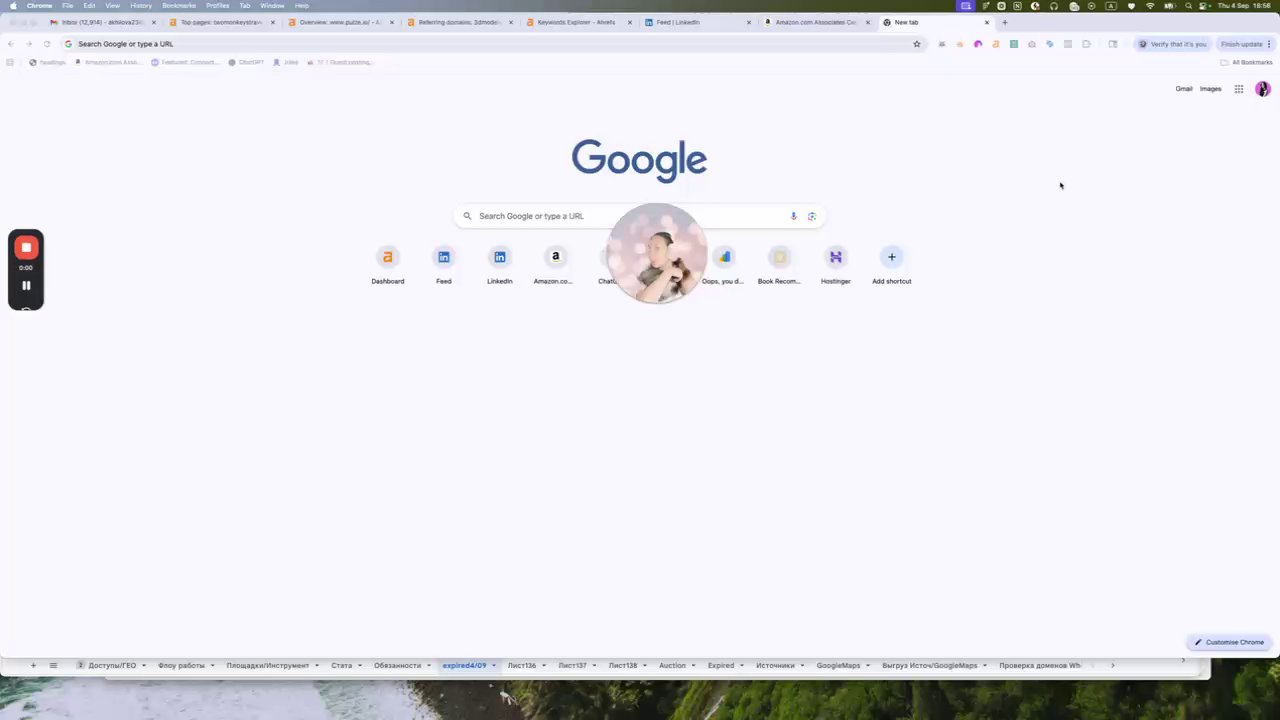Expand dropdown of Стата sheet tab
The image size is (1280, 720).
click(360, 665)
